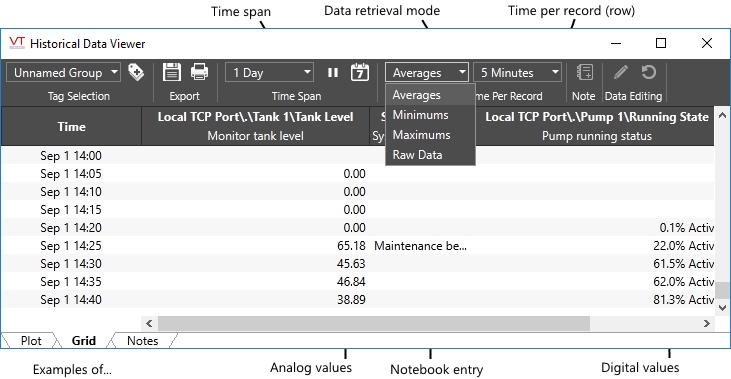Image resolution: width=731 pixels, height=379 pixels.
Task: Click the tag selection icon with plus
Action: tap(136, 72)
